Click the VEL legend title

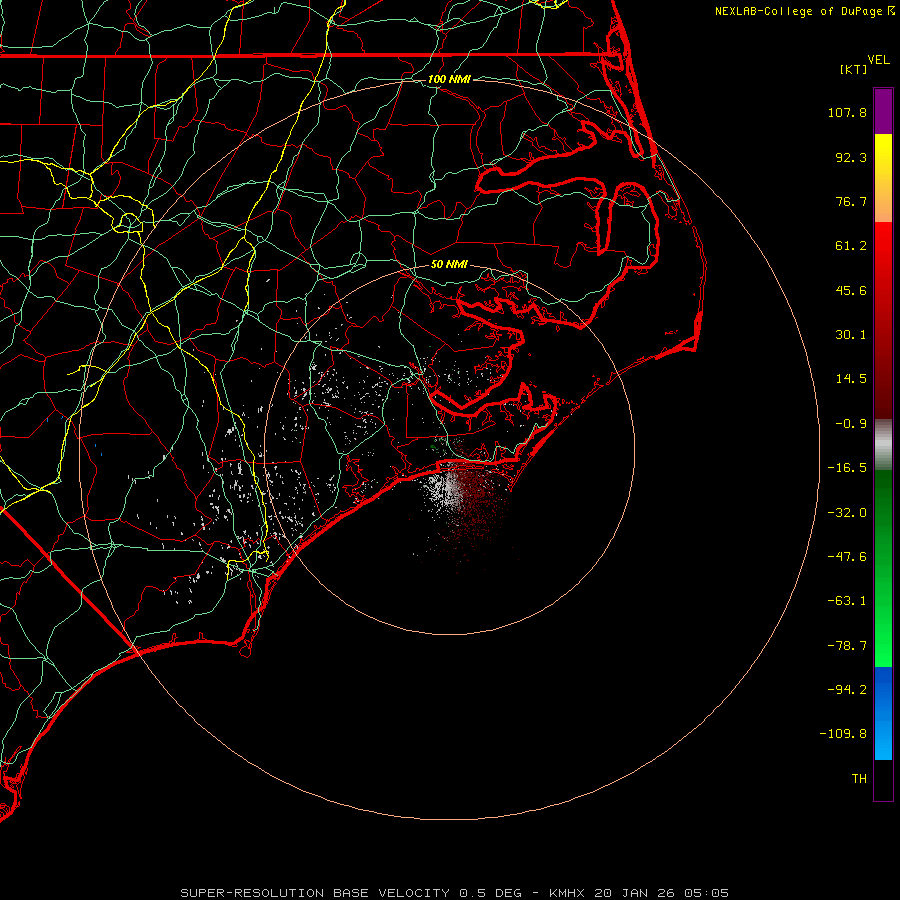pos(879,60)
